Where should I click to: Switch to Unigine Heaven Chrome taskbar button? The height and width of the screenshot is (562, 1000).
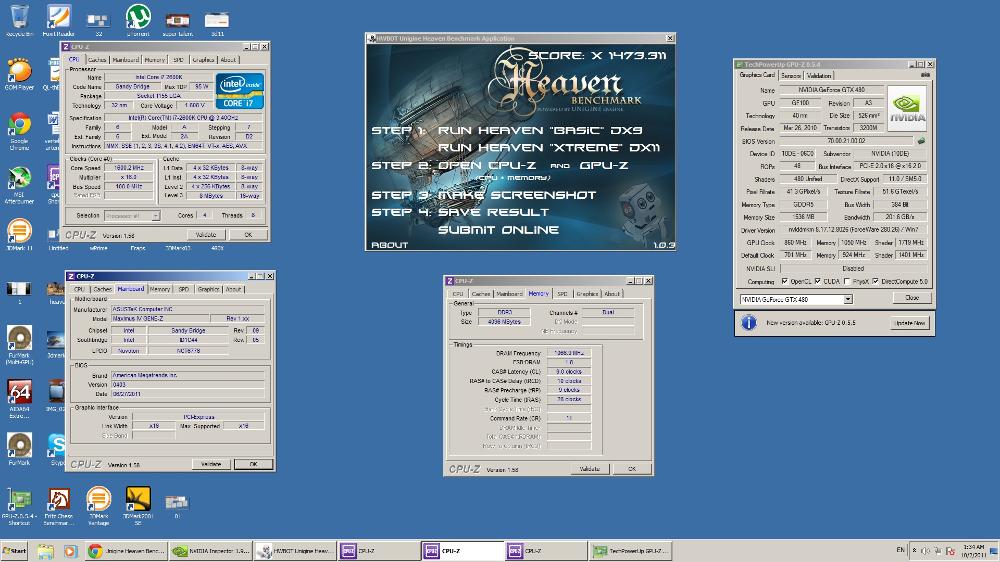pyautogui.click(x=126, y=551)
